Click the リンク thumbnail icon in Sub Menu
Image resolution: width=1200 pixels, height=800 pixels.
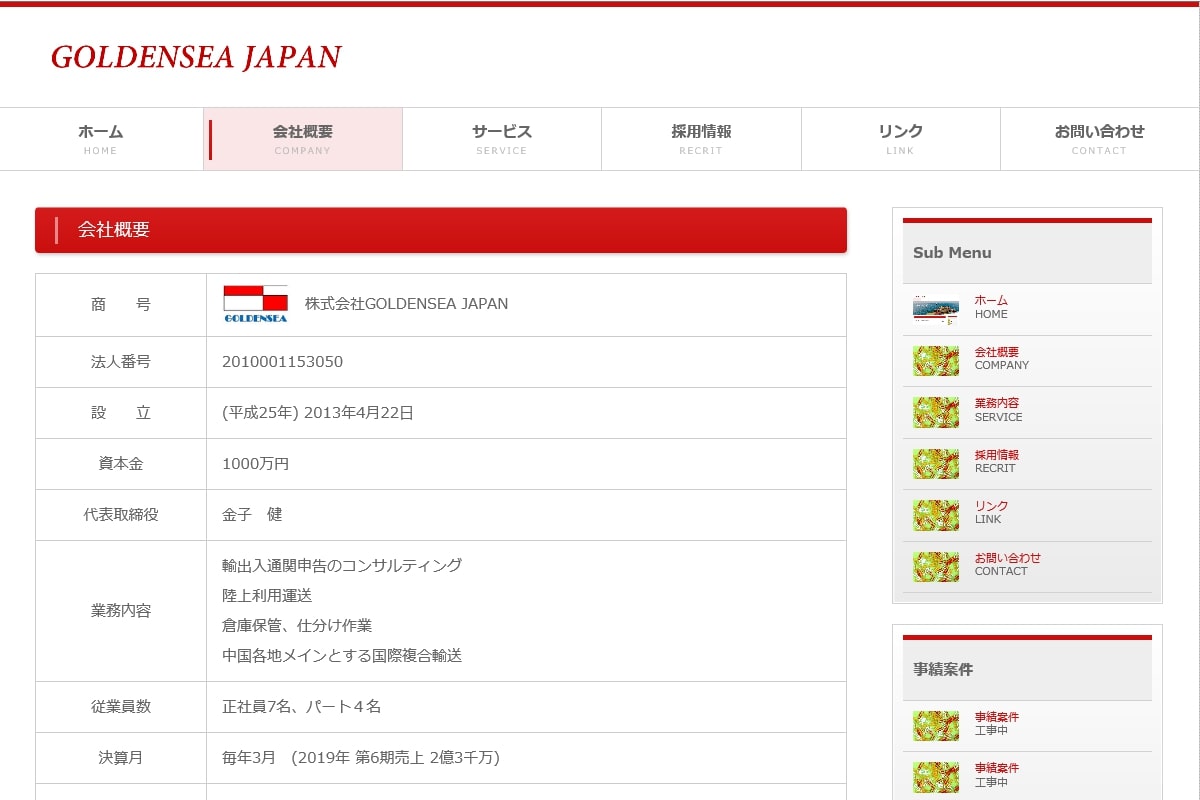pyautogui.click(x=936, y=515)
